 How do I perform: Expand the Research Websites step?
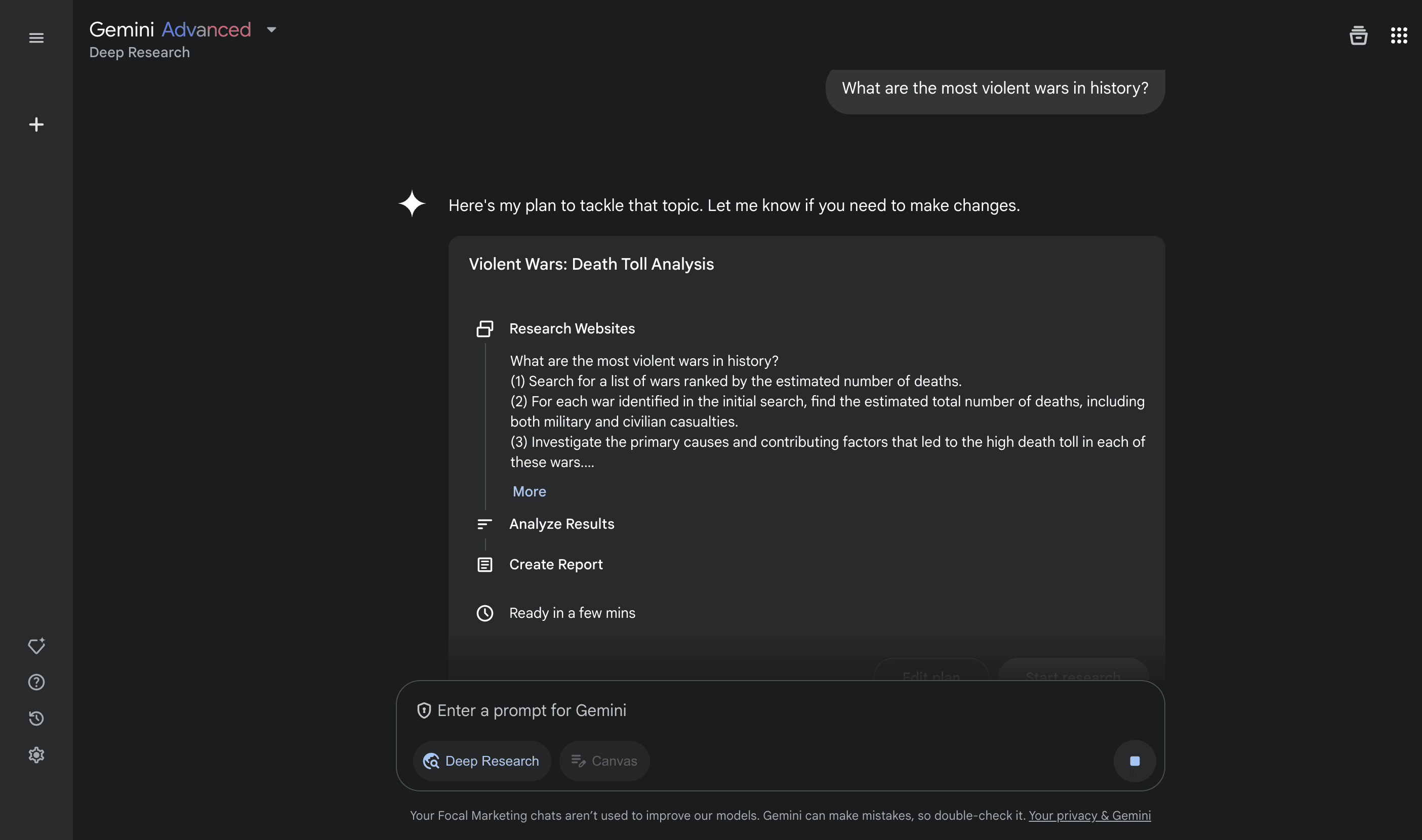tap(572, 328)
